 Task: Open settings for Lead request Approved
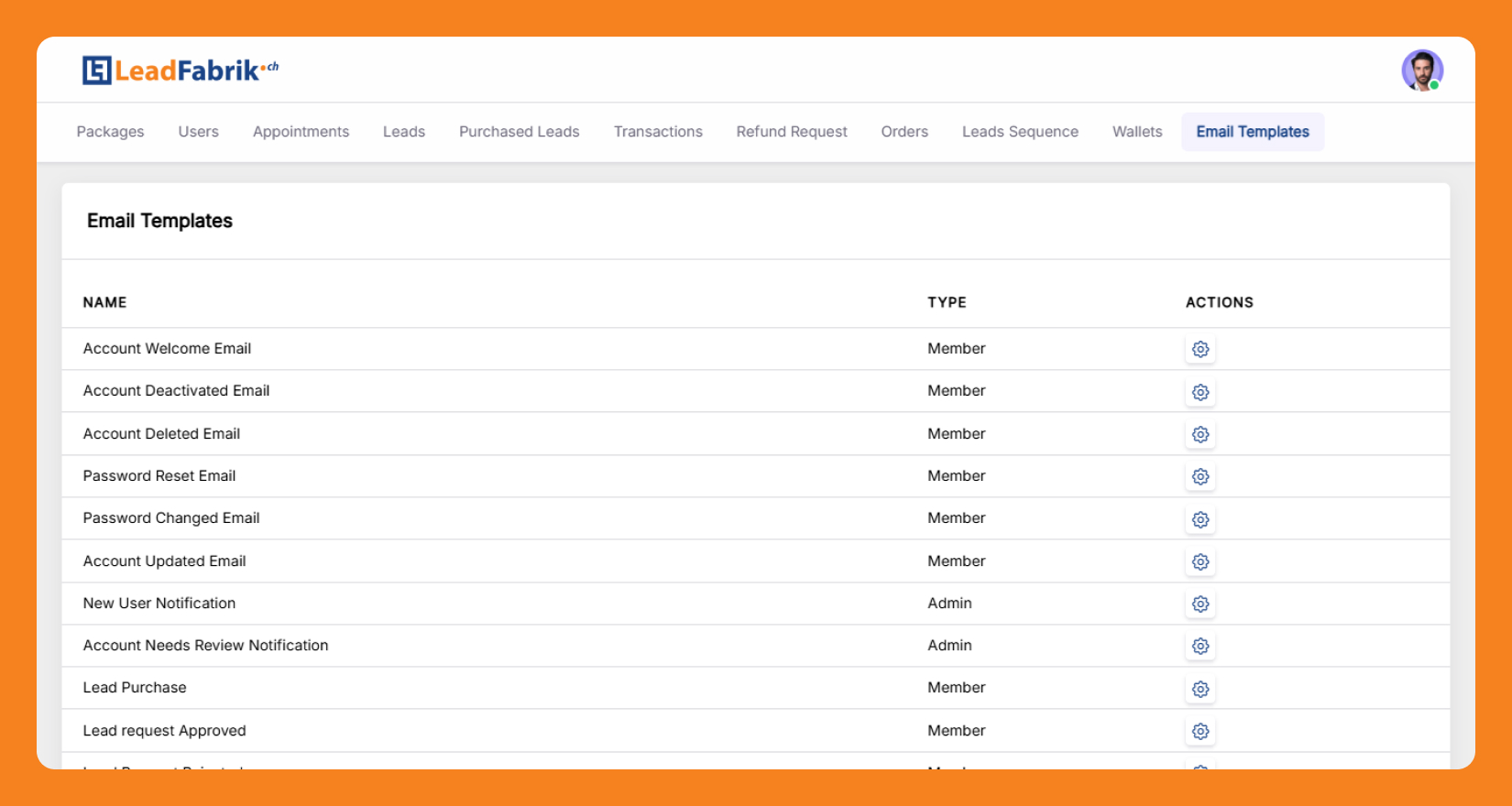pos(1200,731)
